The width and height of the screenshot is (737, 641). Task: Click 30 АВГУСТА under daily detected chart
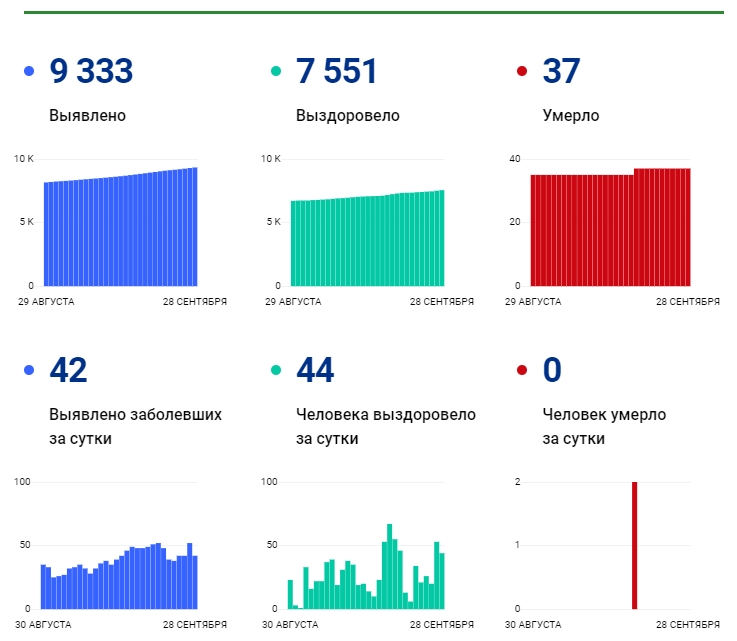[x=43, y=625]
